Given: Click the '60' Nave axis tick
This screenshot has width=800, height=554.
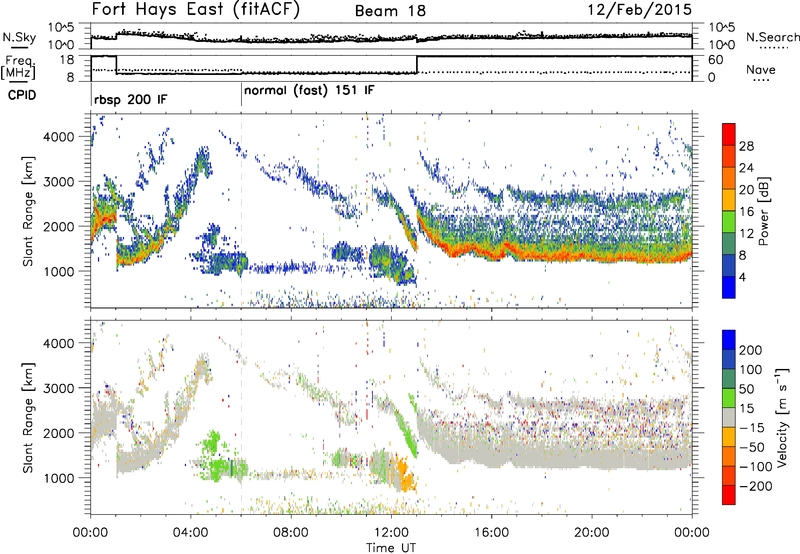Looking at the screenshot, I should click(x=716, y=60).
